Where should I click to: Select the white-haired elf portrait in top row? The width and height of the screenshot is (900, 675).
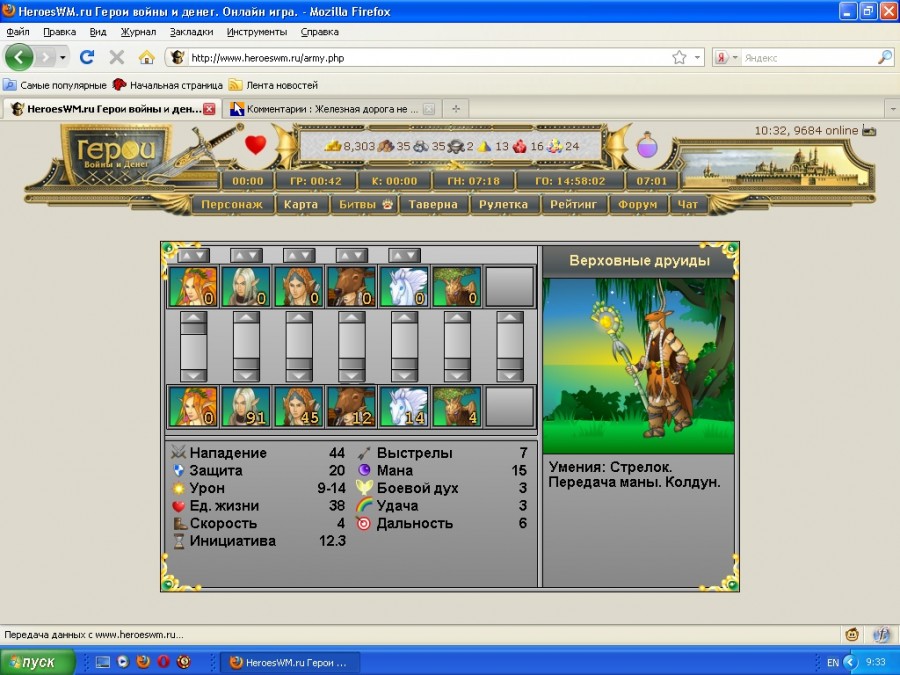coord(246,286)
